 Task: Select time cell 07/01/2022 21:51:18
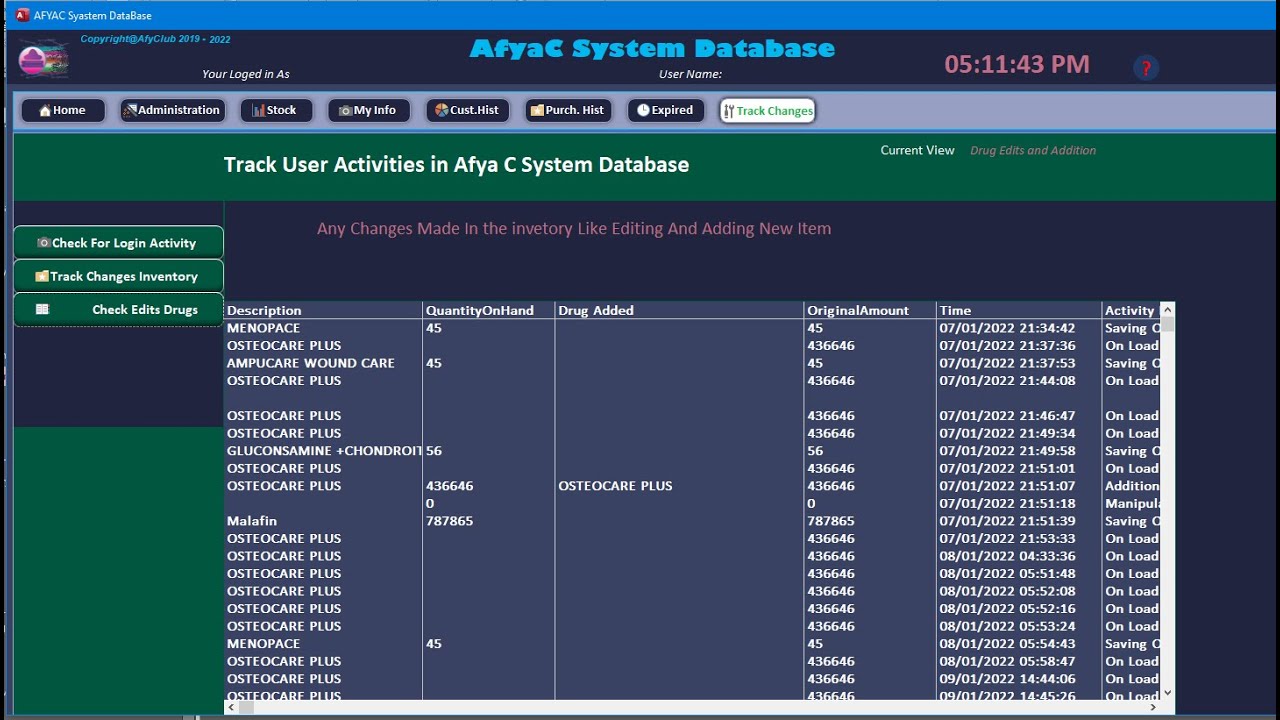[1019, 504]
